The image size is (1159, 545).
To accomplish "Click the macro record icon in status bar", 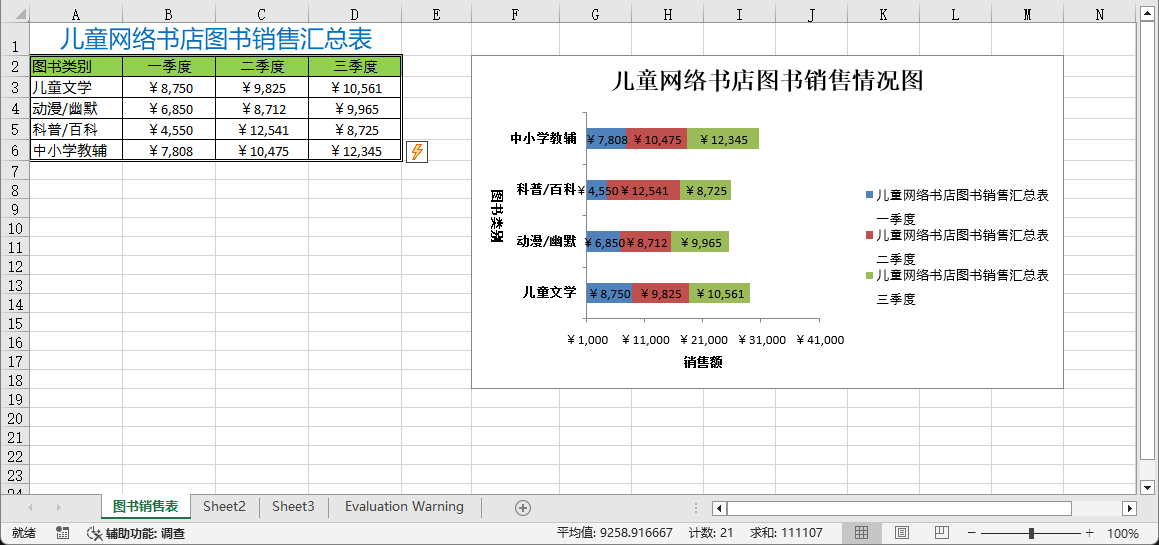I will [63, 534].
